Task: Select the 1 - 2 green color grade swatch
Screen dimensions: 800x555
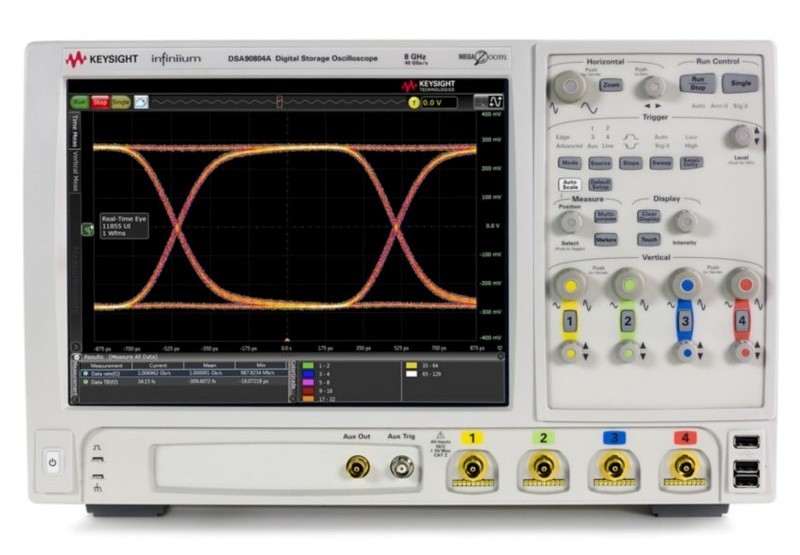Action: point(309,366)
